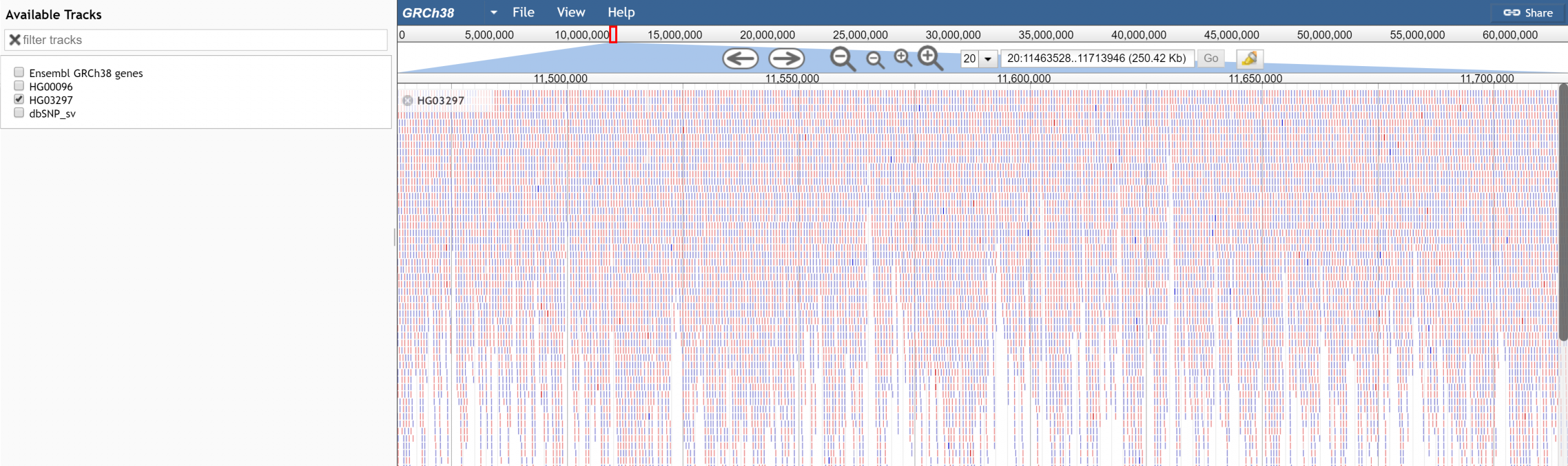The image size is (1568, 466).
Task: Pan left with the left arrow button
Action: click(741, 59)
